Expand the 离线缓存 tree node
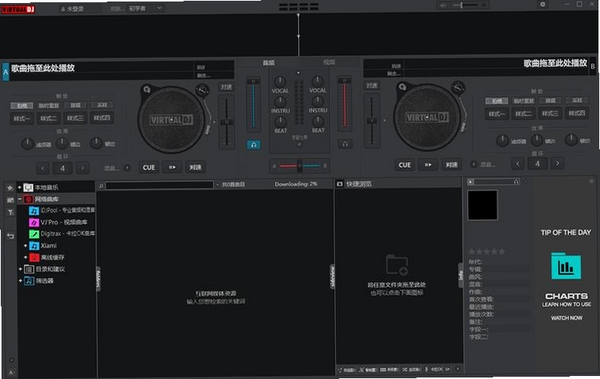 pos(25,258)
